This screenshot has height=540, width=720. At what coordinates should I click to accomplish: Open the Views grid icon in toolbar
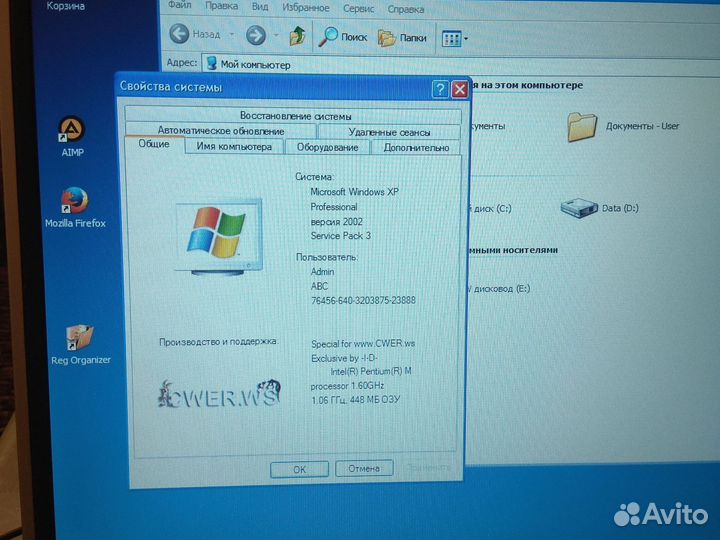(x=451, y=39)
